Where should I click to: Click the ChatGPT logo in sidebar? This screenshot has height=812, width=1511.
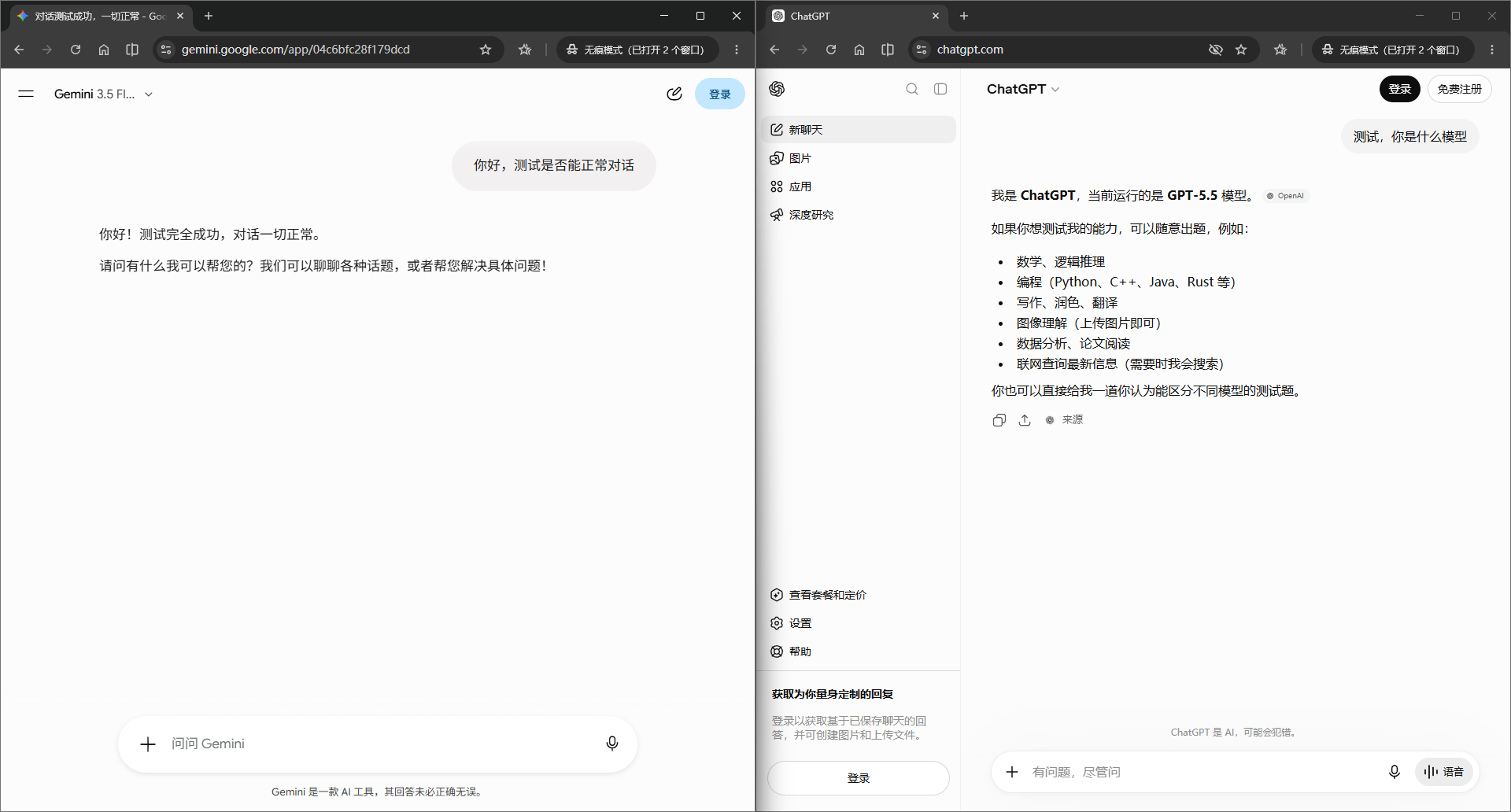[777, 89]
